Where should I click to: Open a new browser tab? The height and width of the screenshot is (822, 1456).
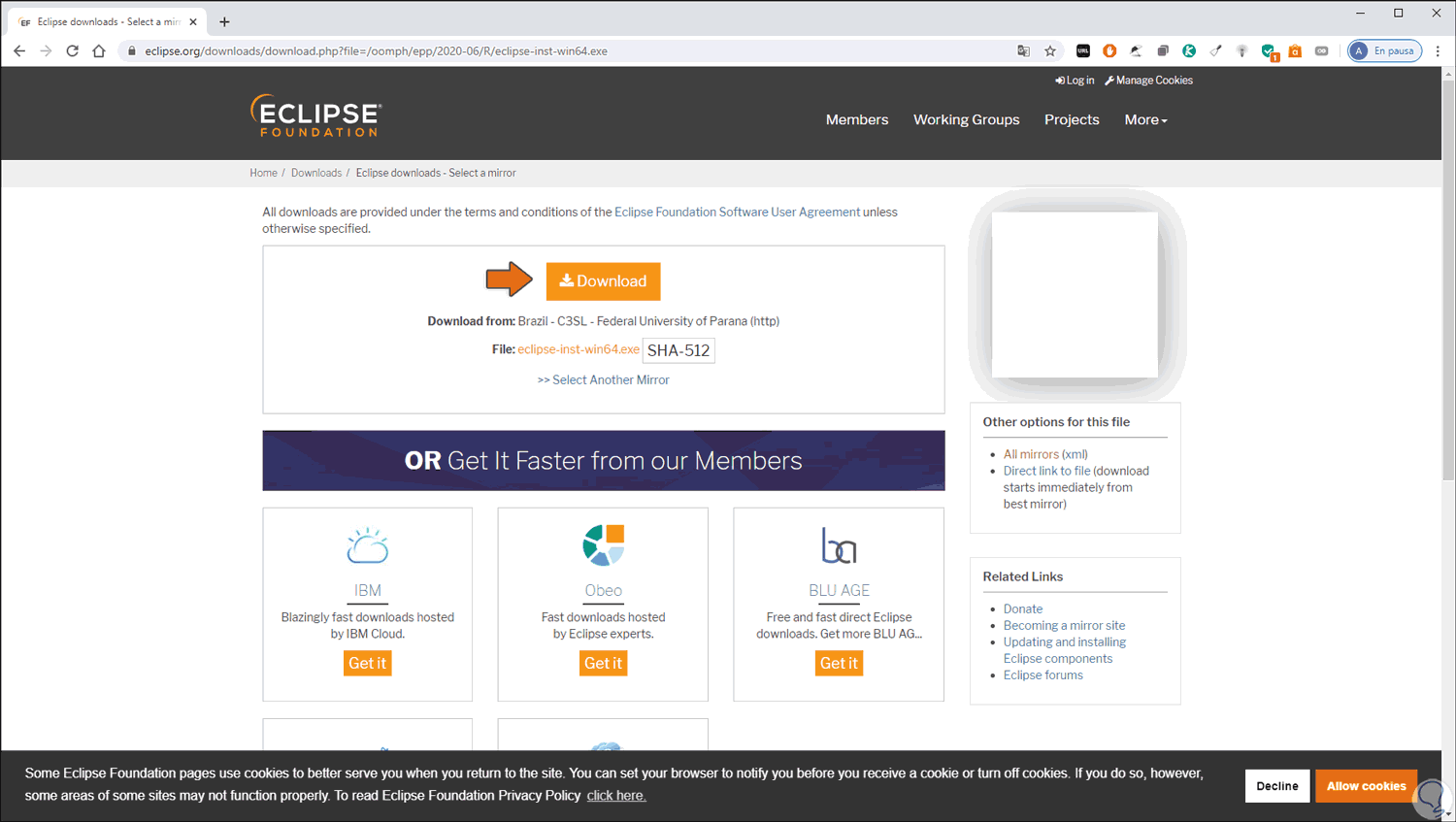point(224,21)
